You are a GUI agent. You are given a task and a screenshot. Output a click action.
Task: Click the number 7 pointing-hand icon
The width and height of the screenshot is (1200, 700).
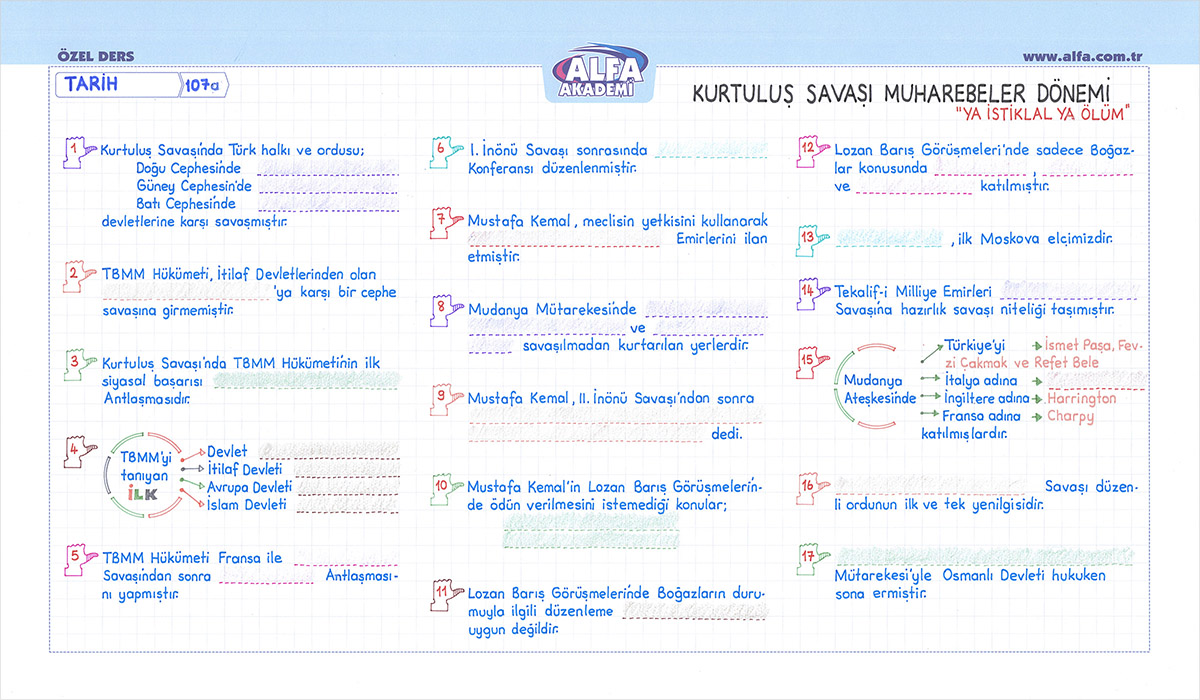click(445, 222)
